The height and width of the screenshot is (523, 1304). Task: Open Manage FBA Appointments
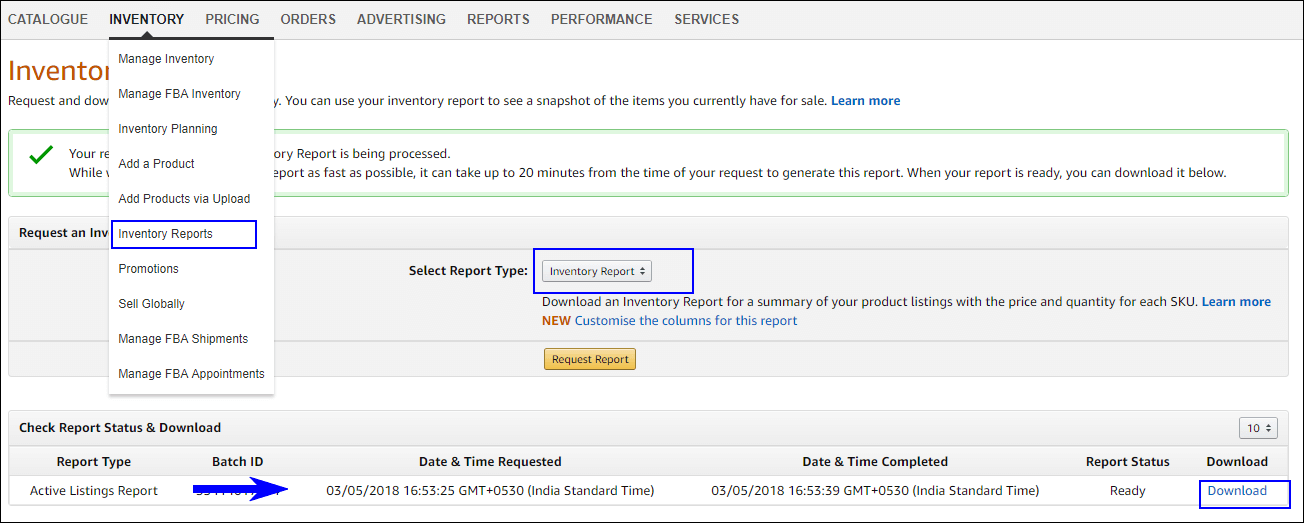191,374
